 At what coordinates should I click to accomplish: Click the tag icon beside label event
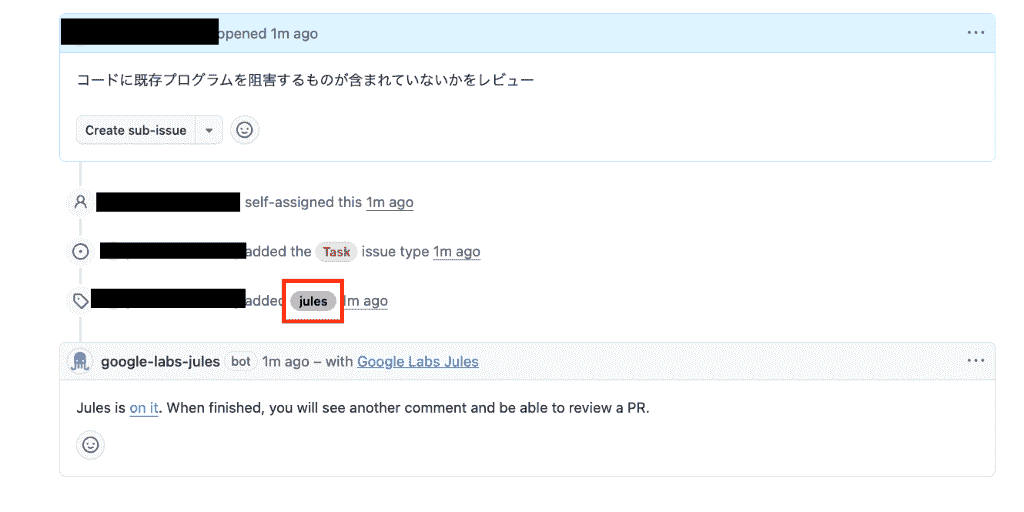coord(80,300)
